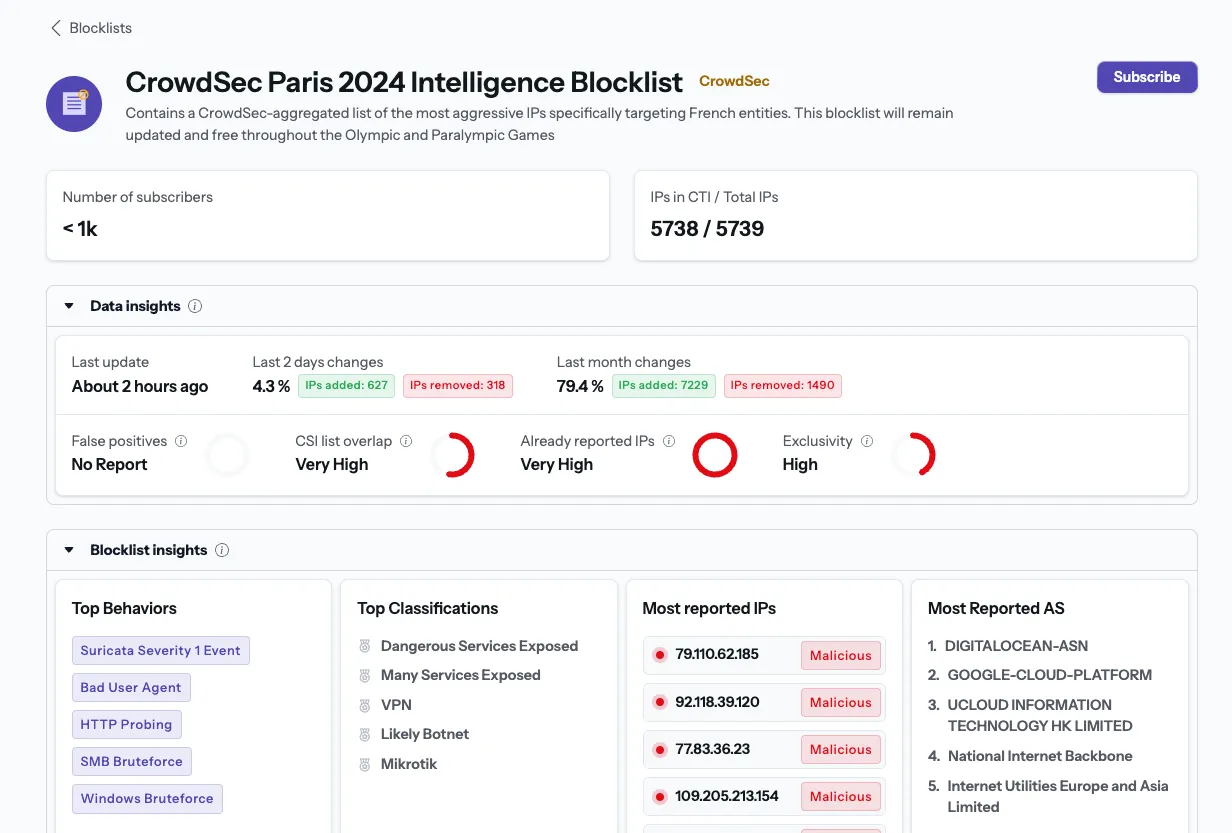
Task: Select the CrowdSec vendor label
Action: click(734, 81)
